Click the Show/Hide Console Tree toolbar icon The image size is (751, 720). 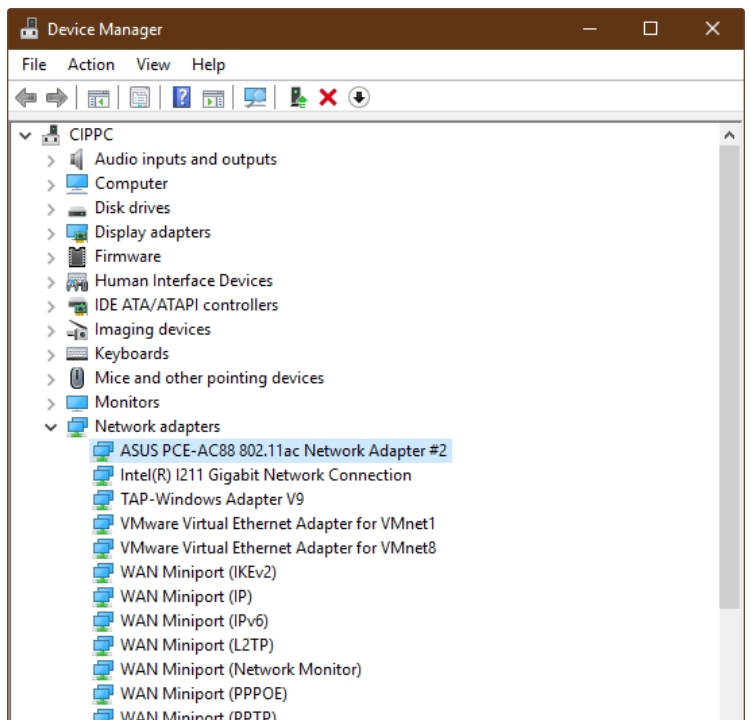click(98, 97)
